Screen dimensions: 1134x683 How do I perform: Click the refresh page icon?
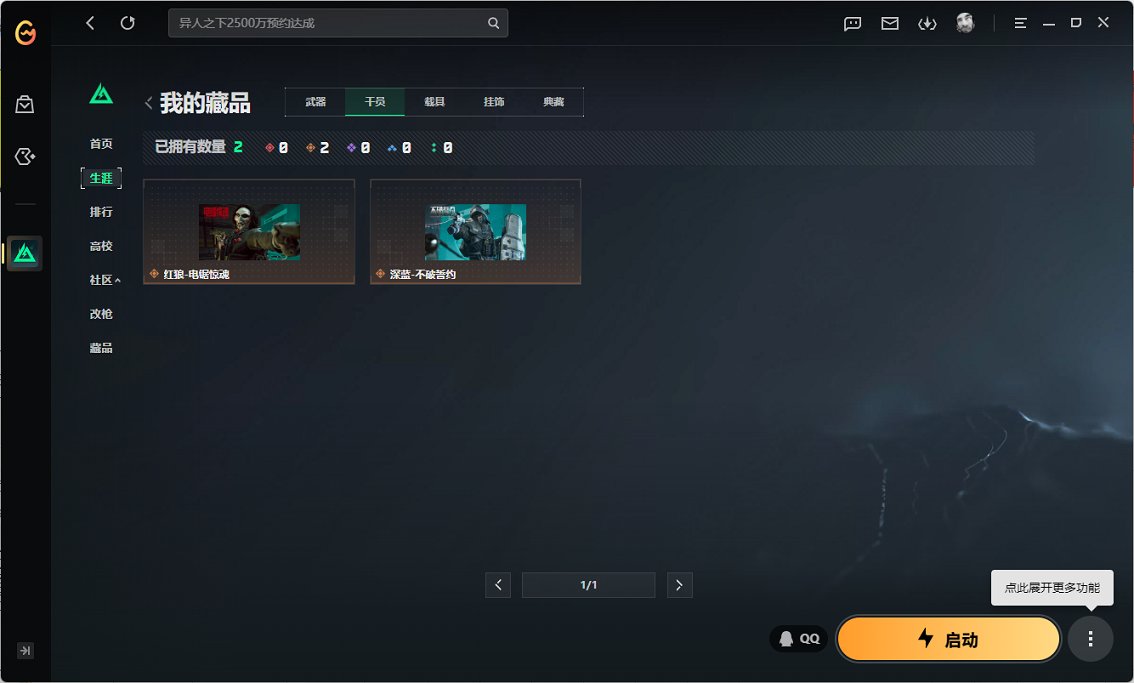127,23
